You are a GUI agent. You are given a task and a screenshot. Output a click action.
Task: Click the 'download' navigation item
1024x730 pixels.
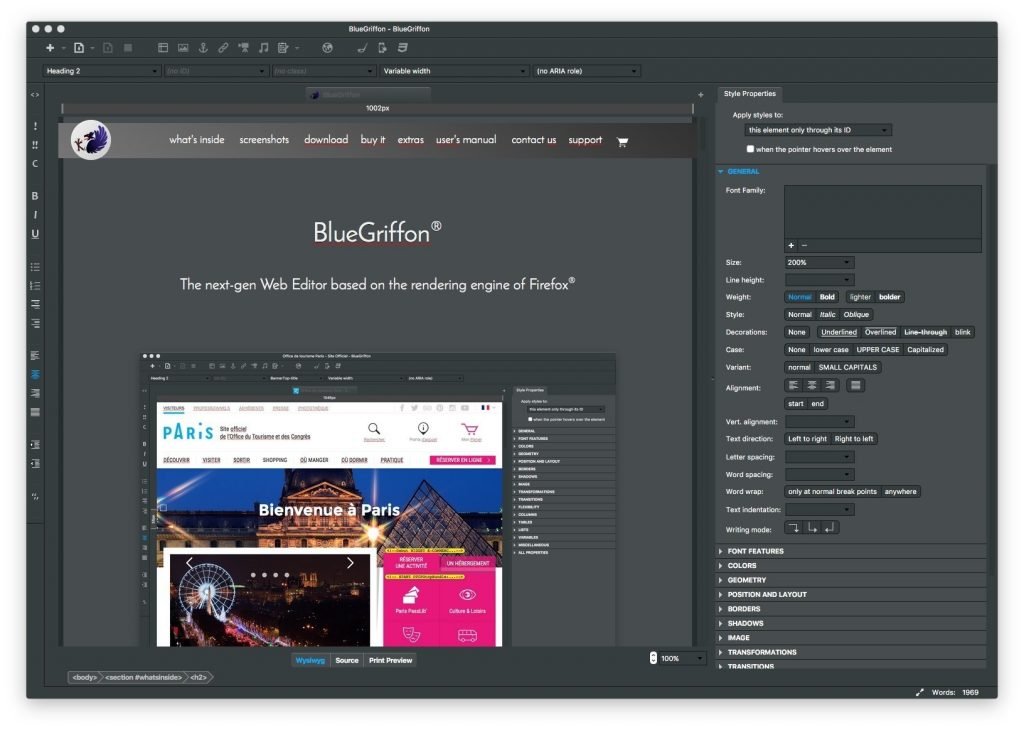(x=326, y=140)
